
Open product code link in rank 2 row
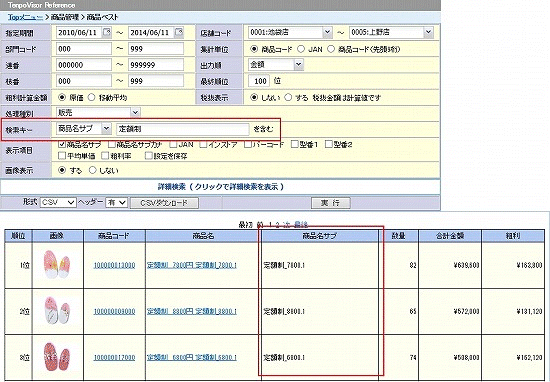click(114, 311)
